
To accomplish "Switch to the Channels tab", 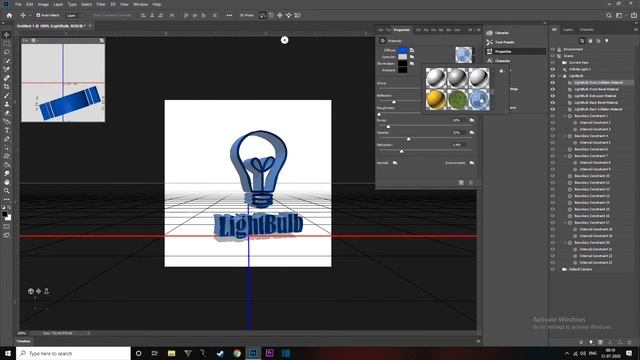I will 586,30.
